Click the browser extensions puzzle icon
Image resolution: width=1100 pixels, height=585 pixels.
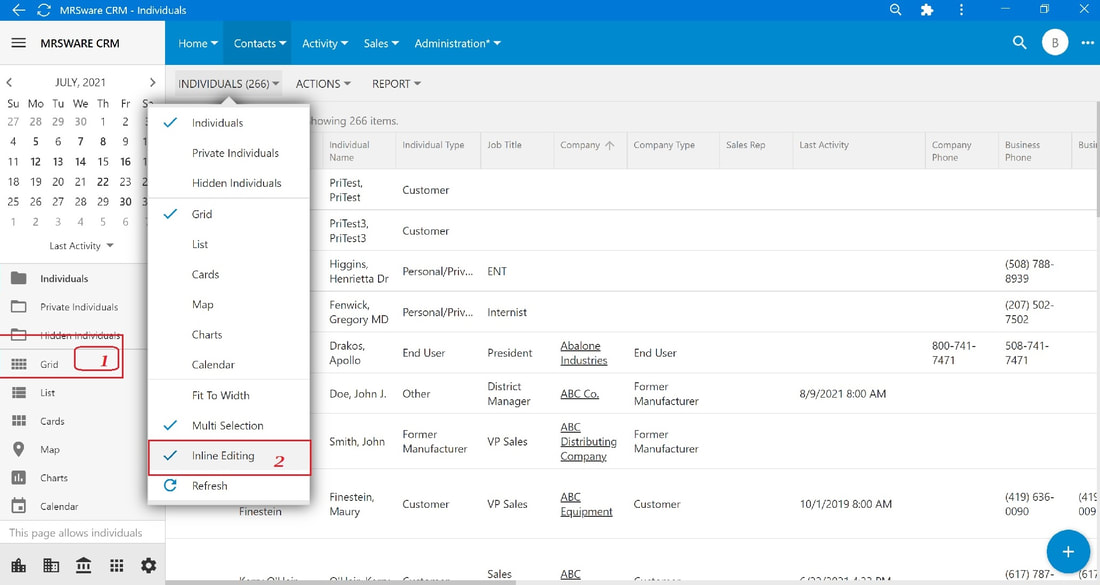coord(927,10)
